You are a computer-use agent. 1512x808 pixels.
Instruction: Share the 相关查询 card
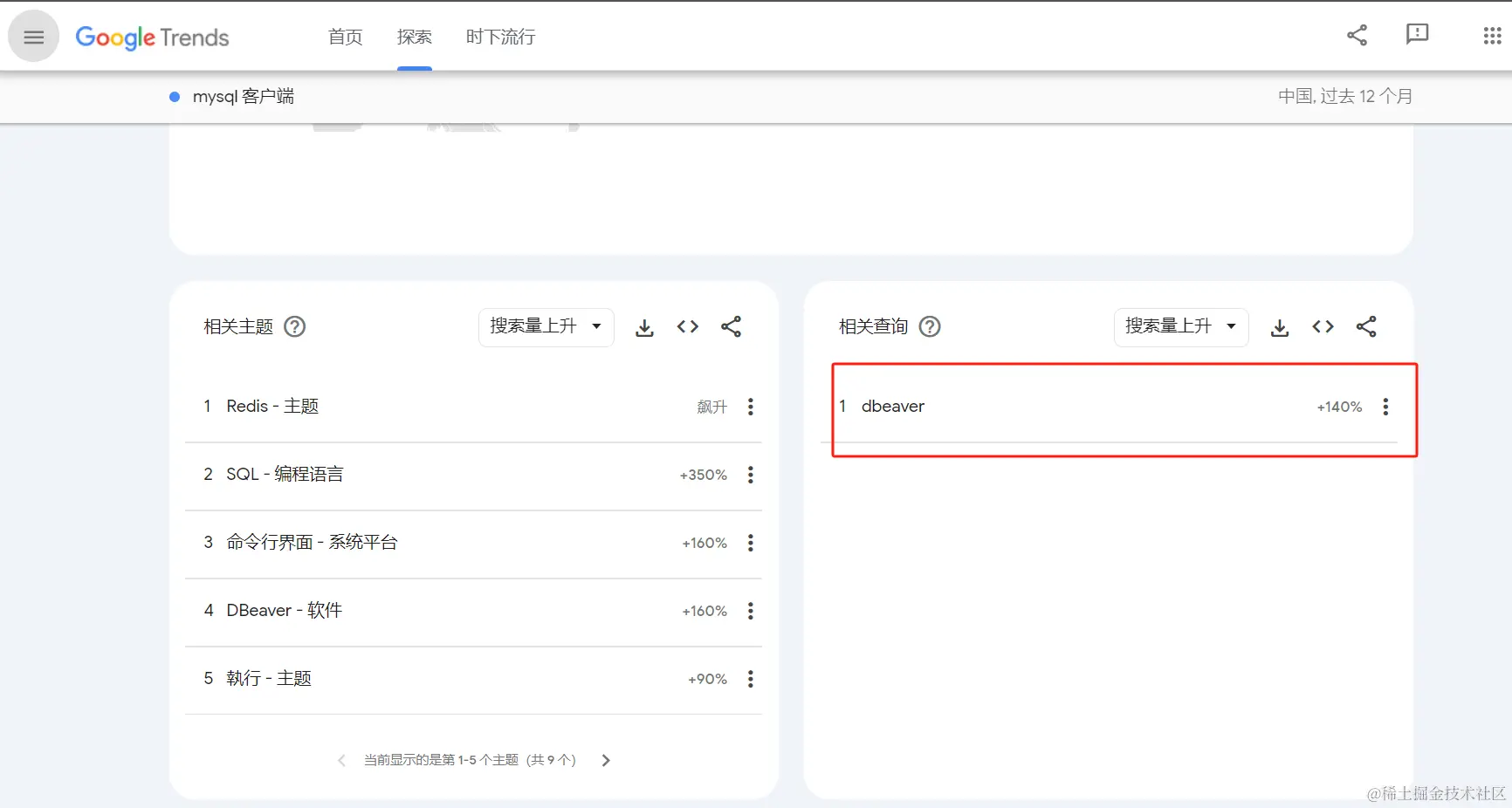click(x=1366, y=326)
